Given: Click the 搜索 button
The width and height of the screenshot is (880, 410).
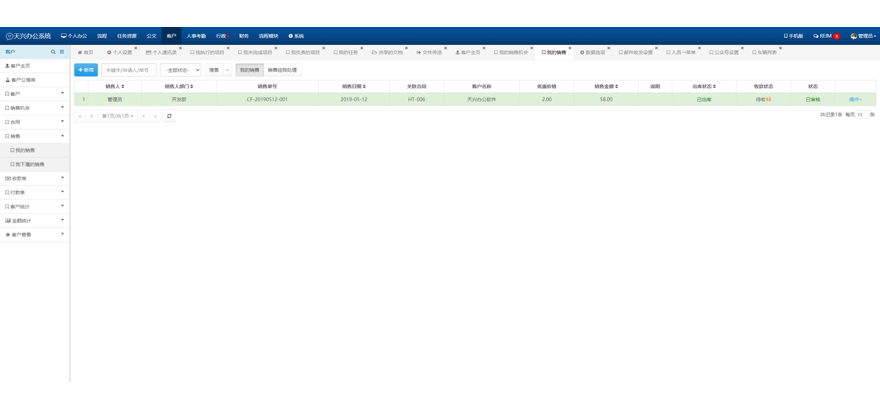Looking at the screenshot, I should click(x=214, y=70).
